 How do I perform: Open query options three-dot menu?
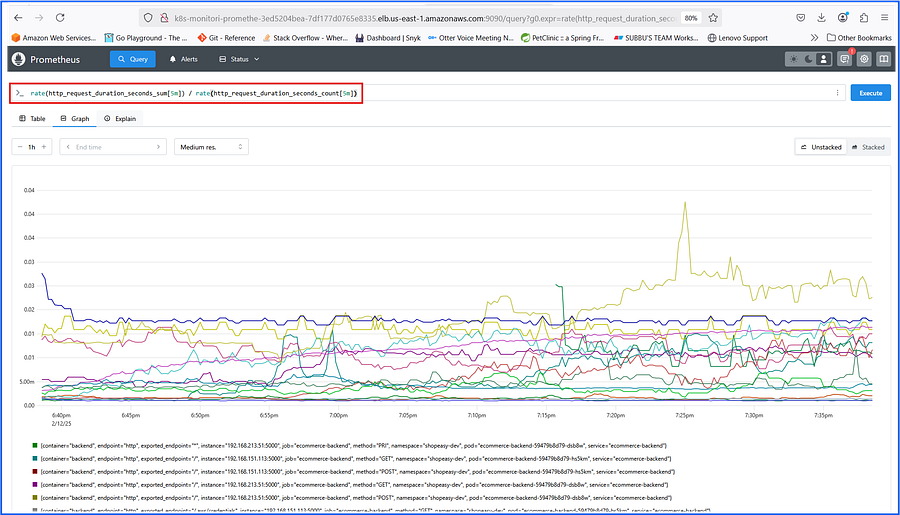click(x=837, y=93)
